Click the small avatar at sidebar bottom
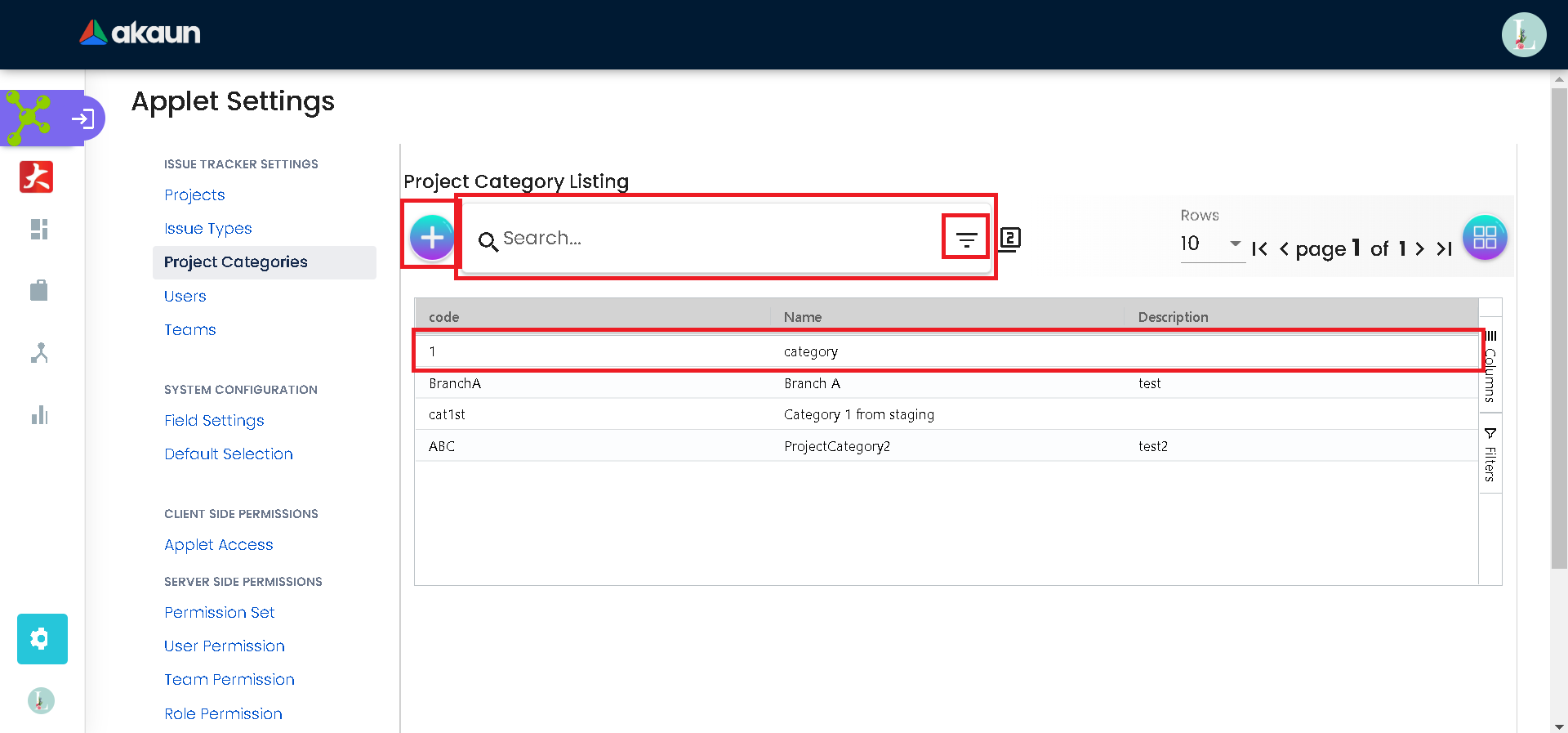 click(x=41, y=701)
